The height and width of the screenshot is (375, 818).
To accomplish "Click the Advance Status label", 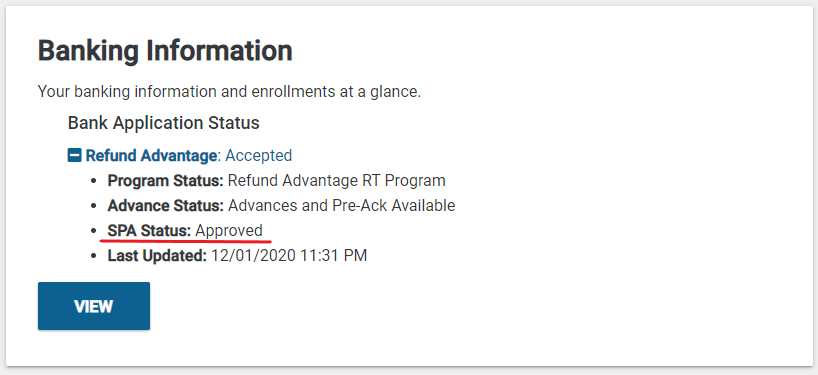I will (165, 205).
